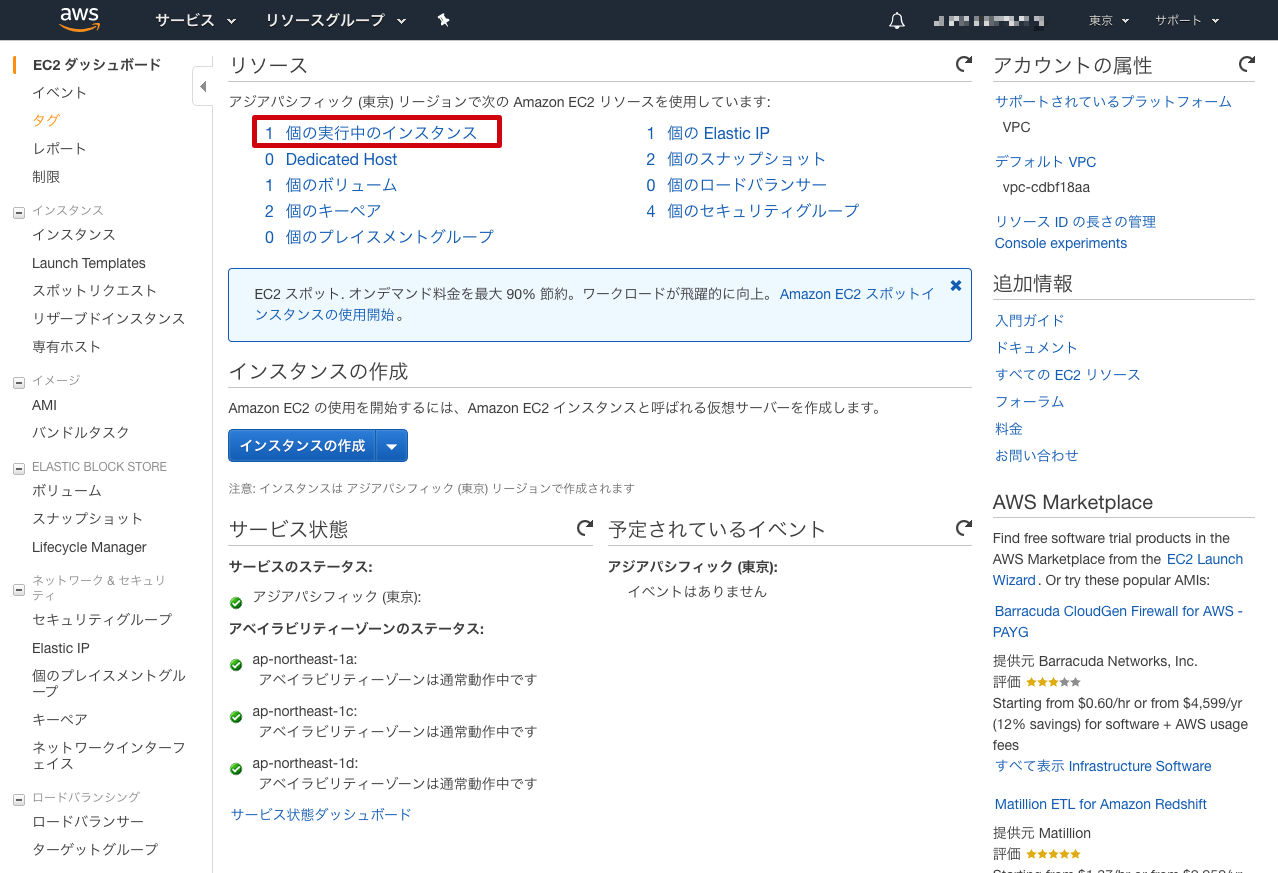
Task: Open the リソースグループ dropdown menu
Action: tap(336, 20)
